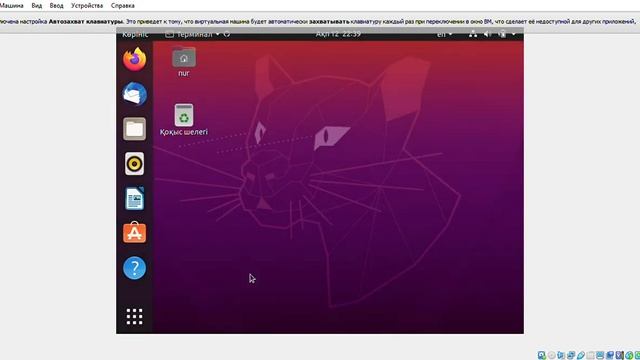Expand the Терминал app menu arrow
This screenshot has height=360, width=640.
[x=218, y=34]
